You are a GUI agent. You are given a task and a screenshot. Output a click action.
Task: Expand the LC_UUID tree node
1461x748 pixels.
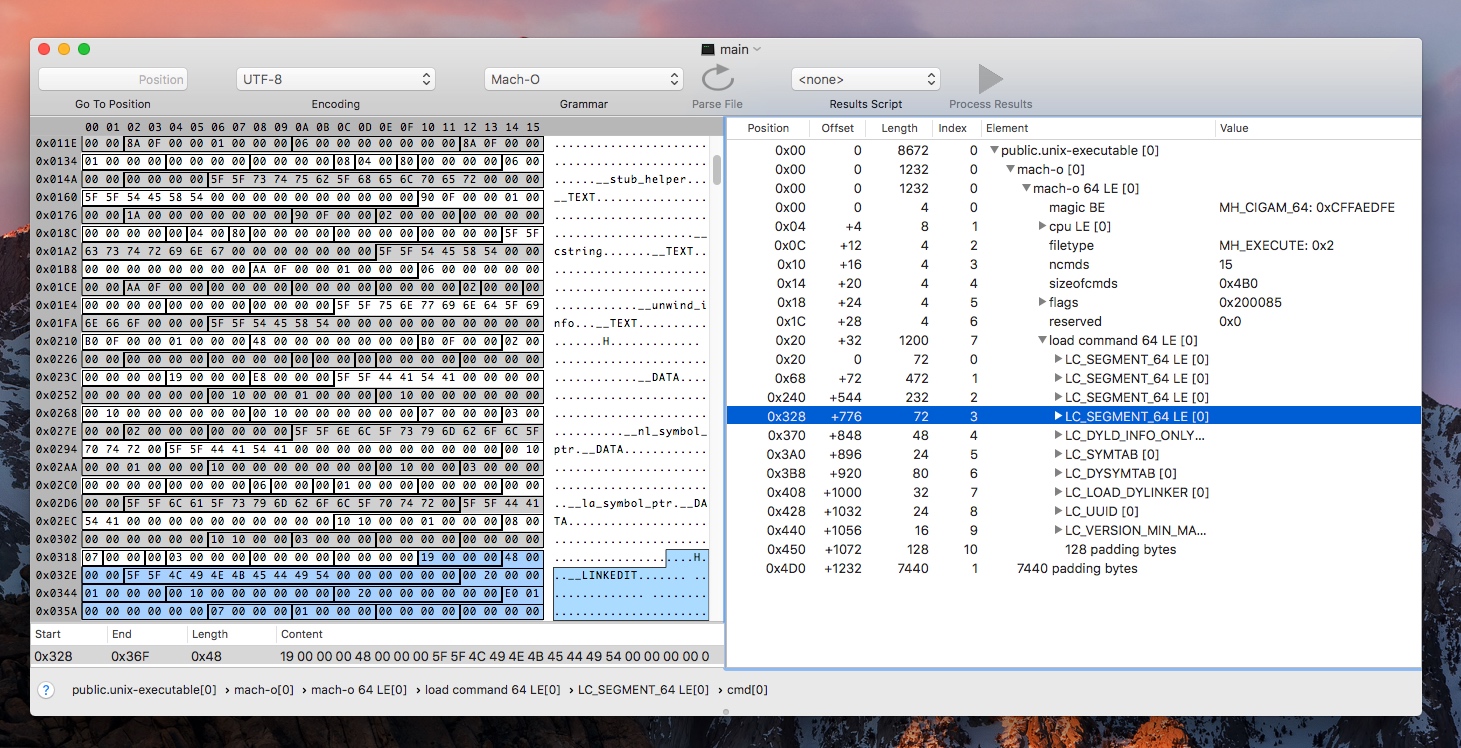(x=1058, y=512)
